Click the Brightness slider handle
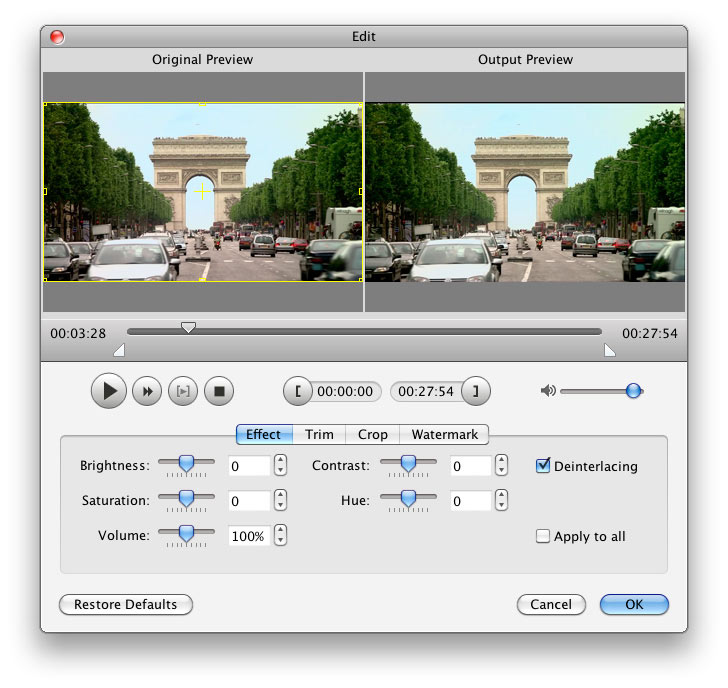Image resolution: width=728 pixels, height=688 pixels. tap(186, 464)
